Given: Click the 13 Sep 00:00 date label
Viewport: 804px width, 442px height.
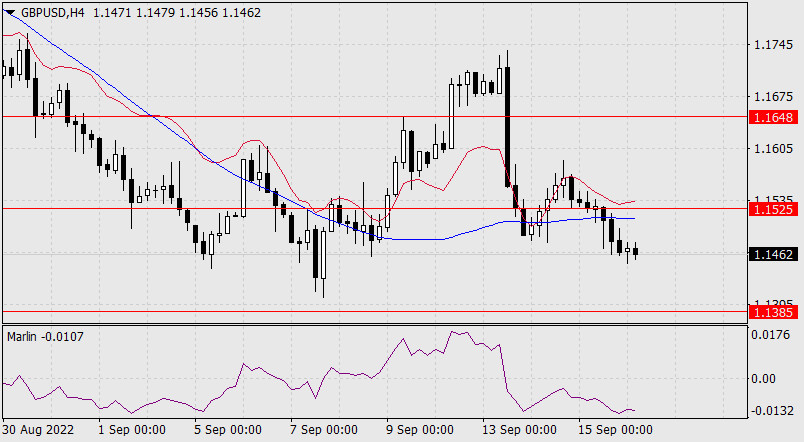Looking at the screenshot, I should point(520,430).
